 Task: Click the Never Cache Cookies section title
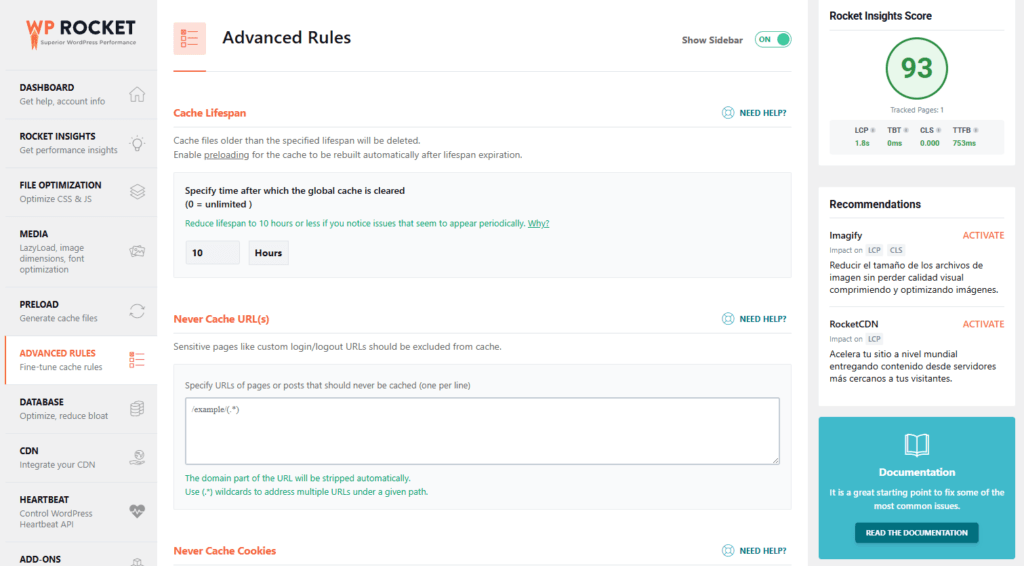click(x=225, y=550)
